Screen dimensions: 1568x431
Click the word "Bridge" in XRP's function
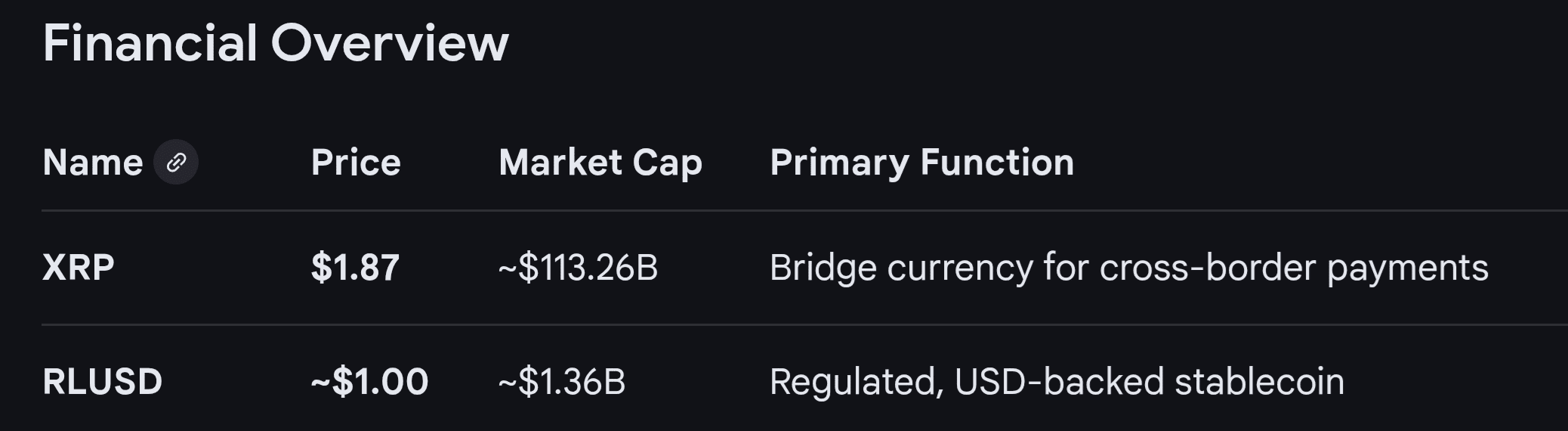click(x=823, y=268)
